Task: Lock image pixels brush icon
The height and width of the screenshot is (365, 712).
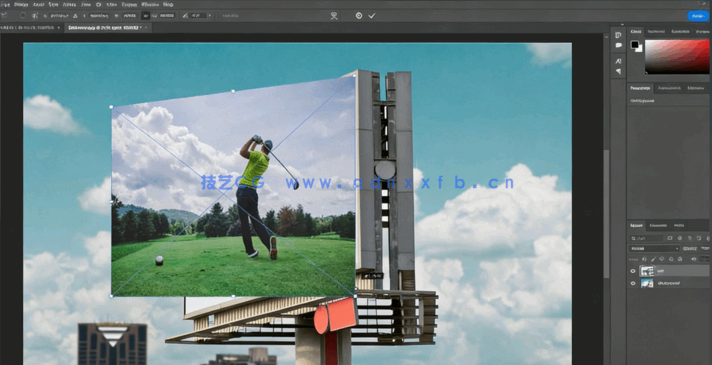Action: (653, 259)
